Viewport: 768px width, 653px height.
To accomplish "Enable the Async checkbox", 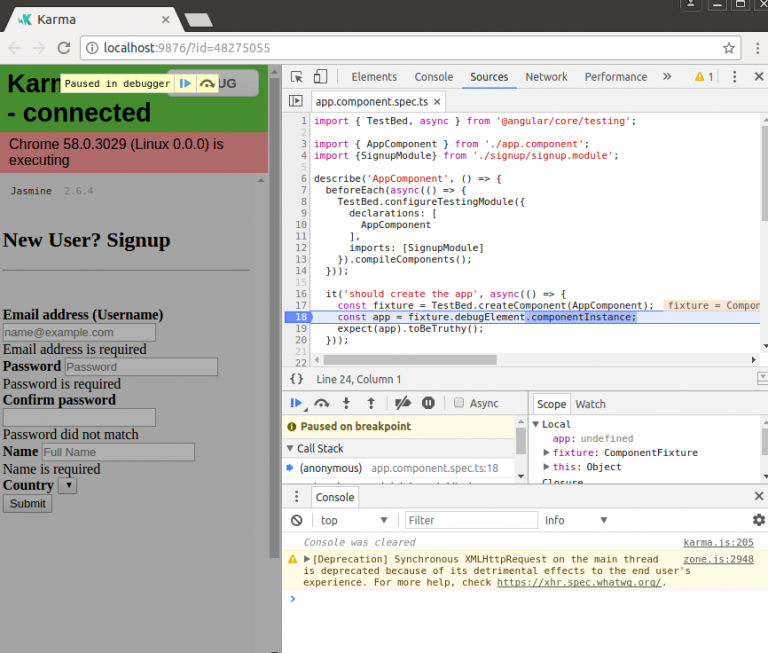I will pos(459,403).
